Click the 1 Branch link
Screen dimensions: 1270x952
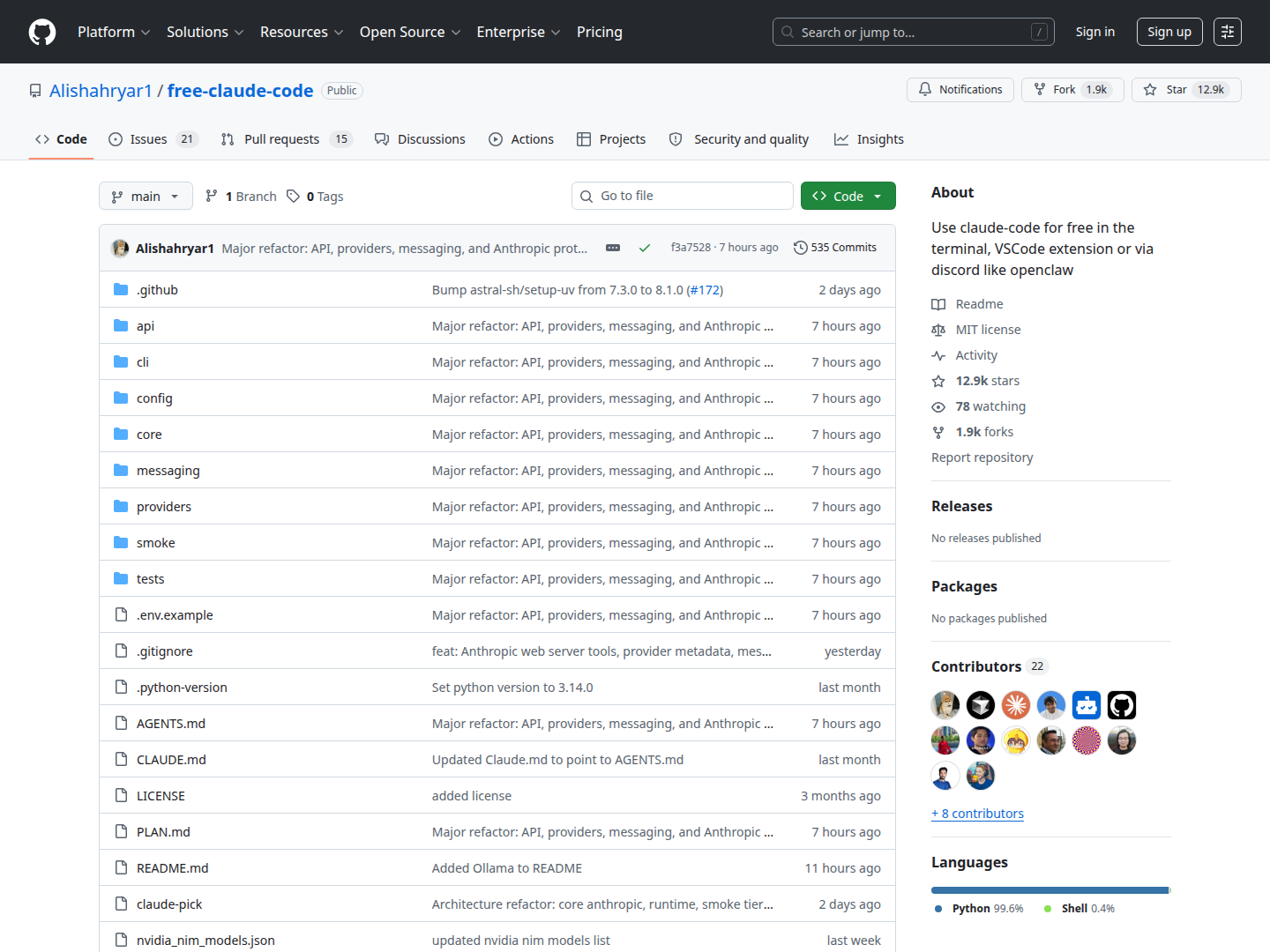241,197
